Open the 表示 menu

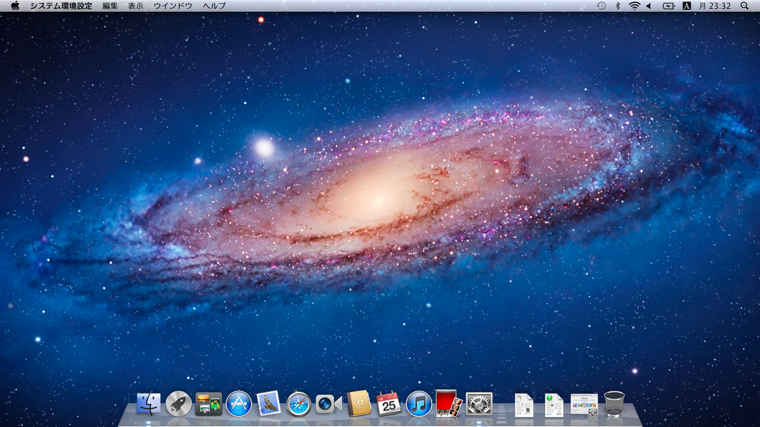(135, 6)
